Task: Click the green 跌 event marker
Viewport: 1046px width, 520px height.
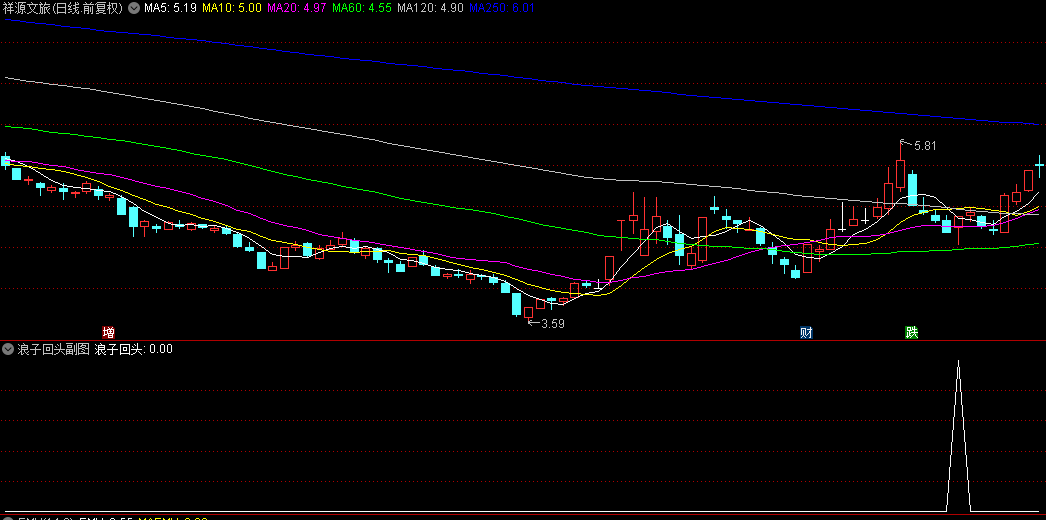Action: (911, 333)
